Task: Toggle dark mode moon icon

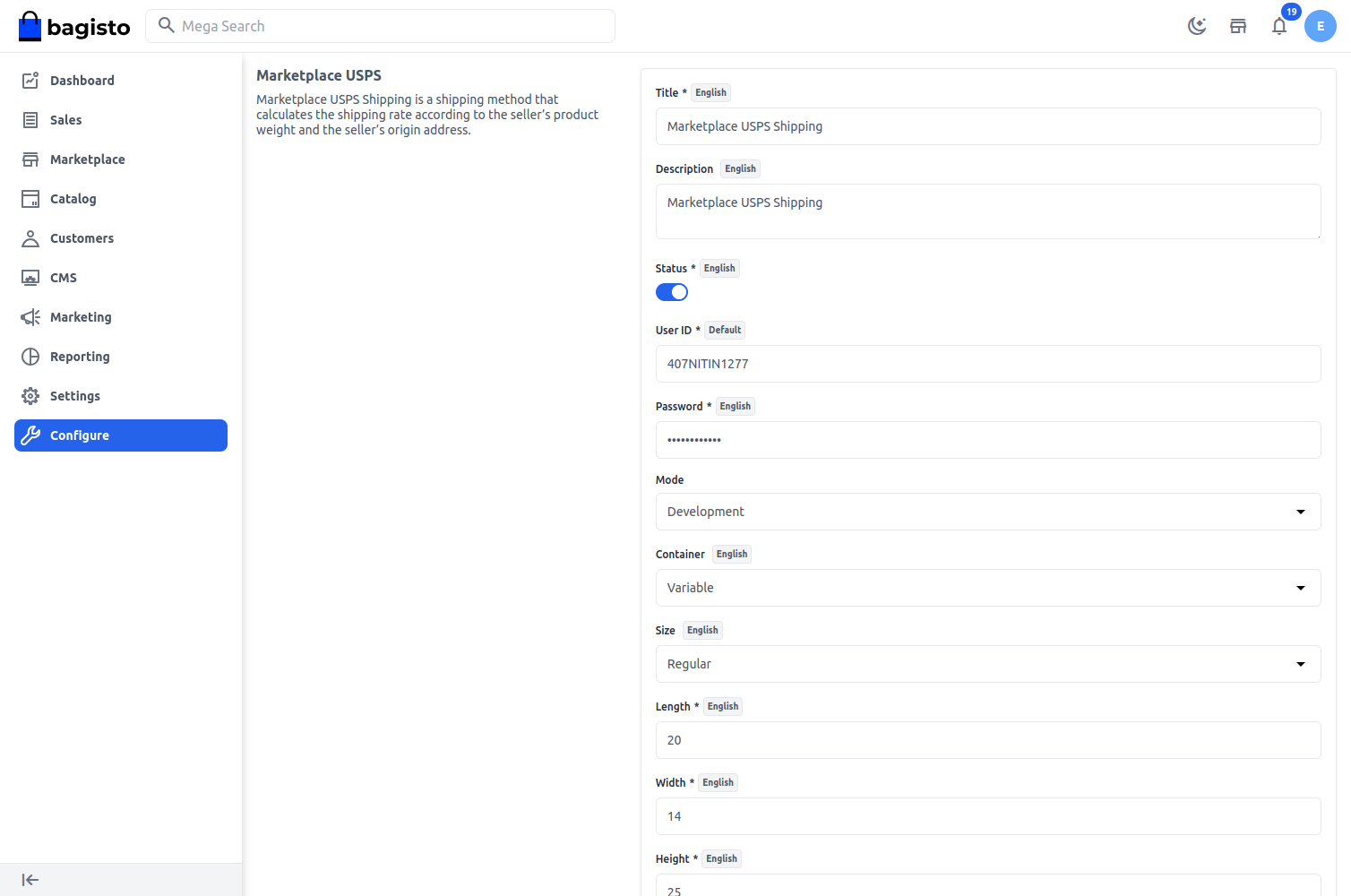Action: [x=1197, y=26]
